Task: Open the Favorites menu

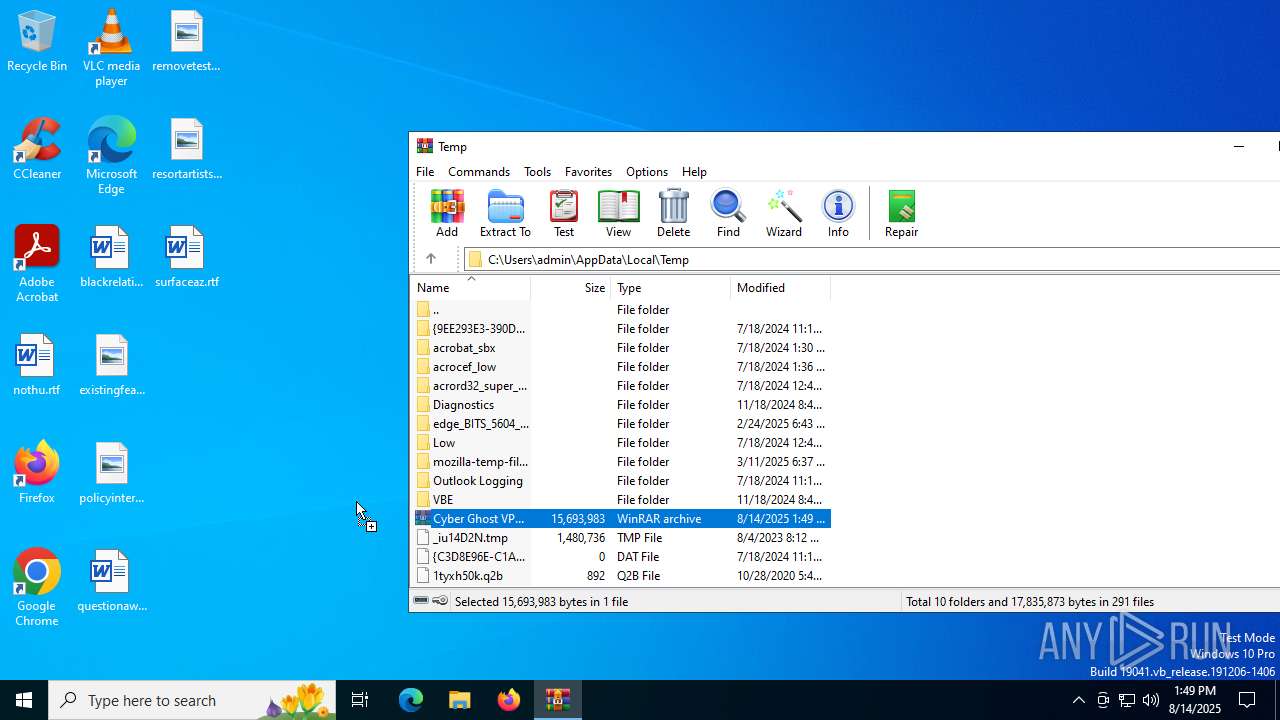Action: click(x=588, y=172)
